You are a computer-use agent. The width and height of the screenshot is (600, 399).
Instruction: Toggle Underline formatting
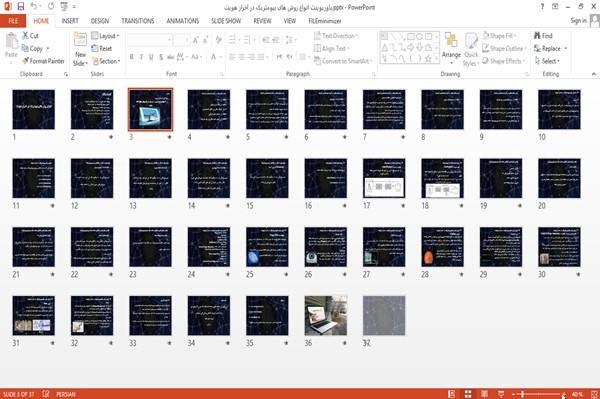click(x=151, y=57)
